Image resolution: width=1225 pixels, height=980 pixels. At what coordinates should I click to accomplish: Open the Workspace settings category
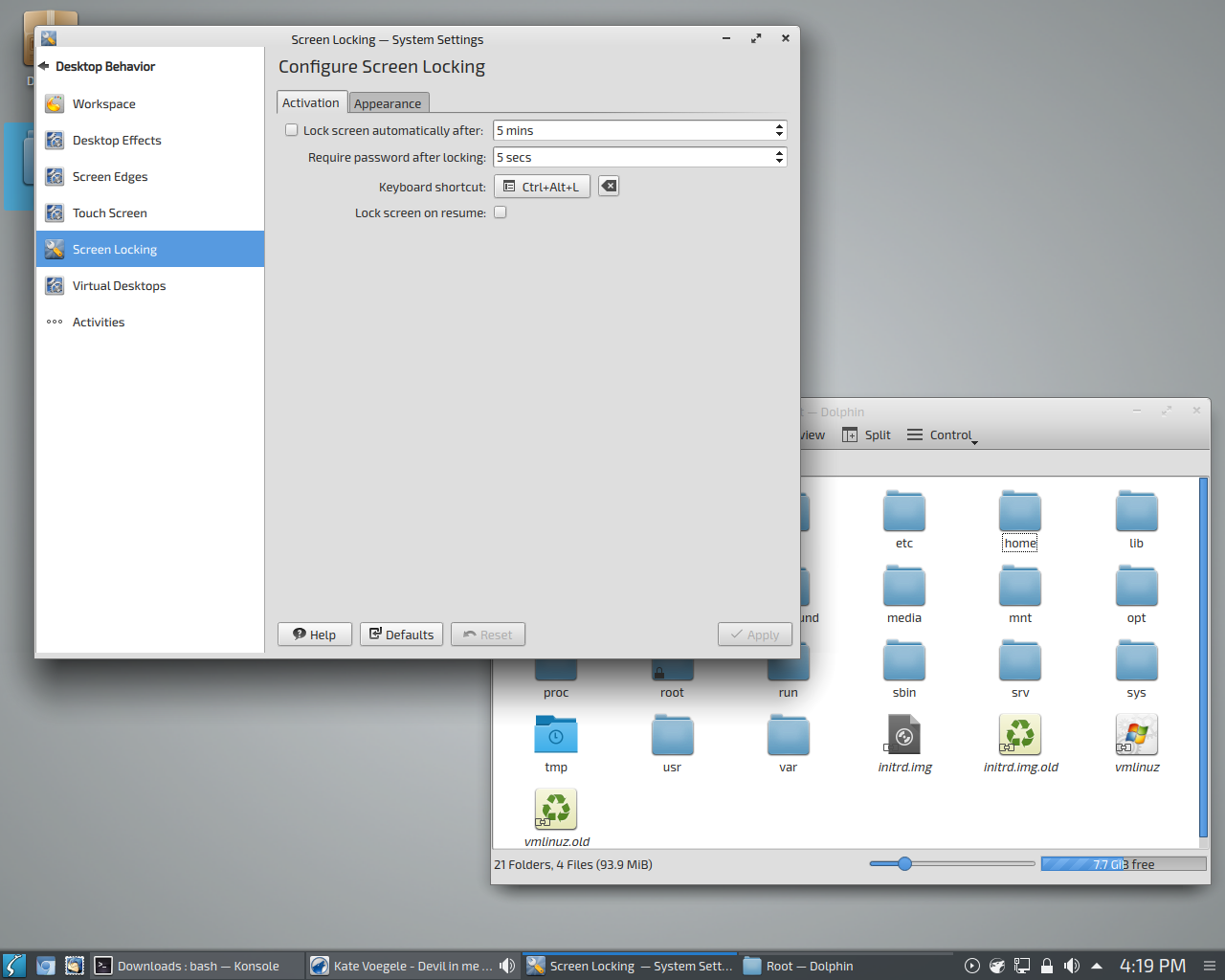[150, 103]
